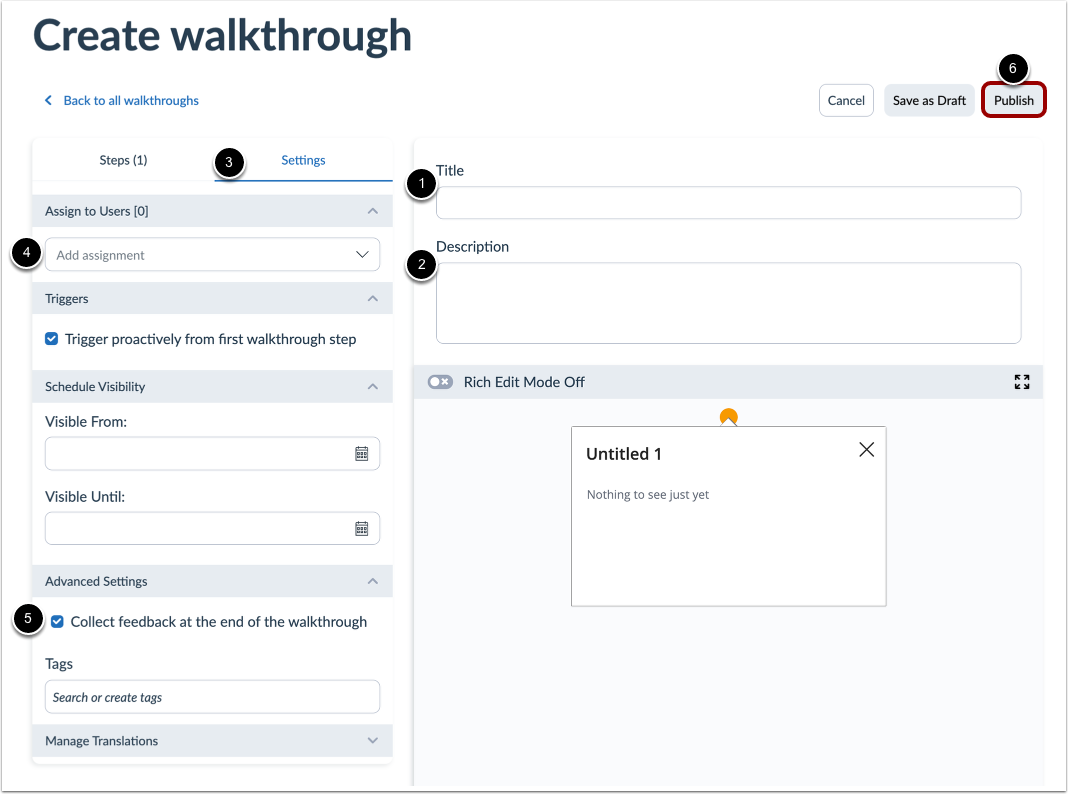The width and height of the screenshot is (1068, 794).
Task: Disable trigger proactively from first walkthrough step
Action: [51, 338]
